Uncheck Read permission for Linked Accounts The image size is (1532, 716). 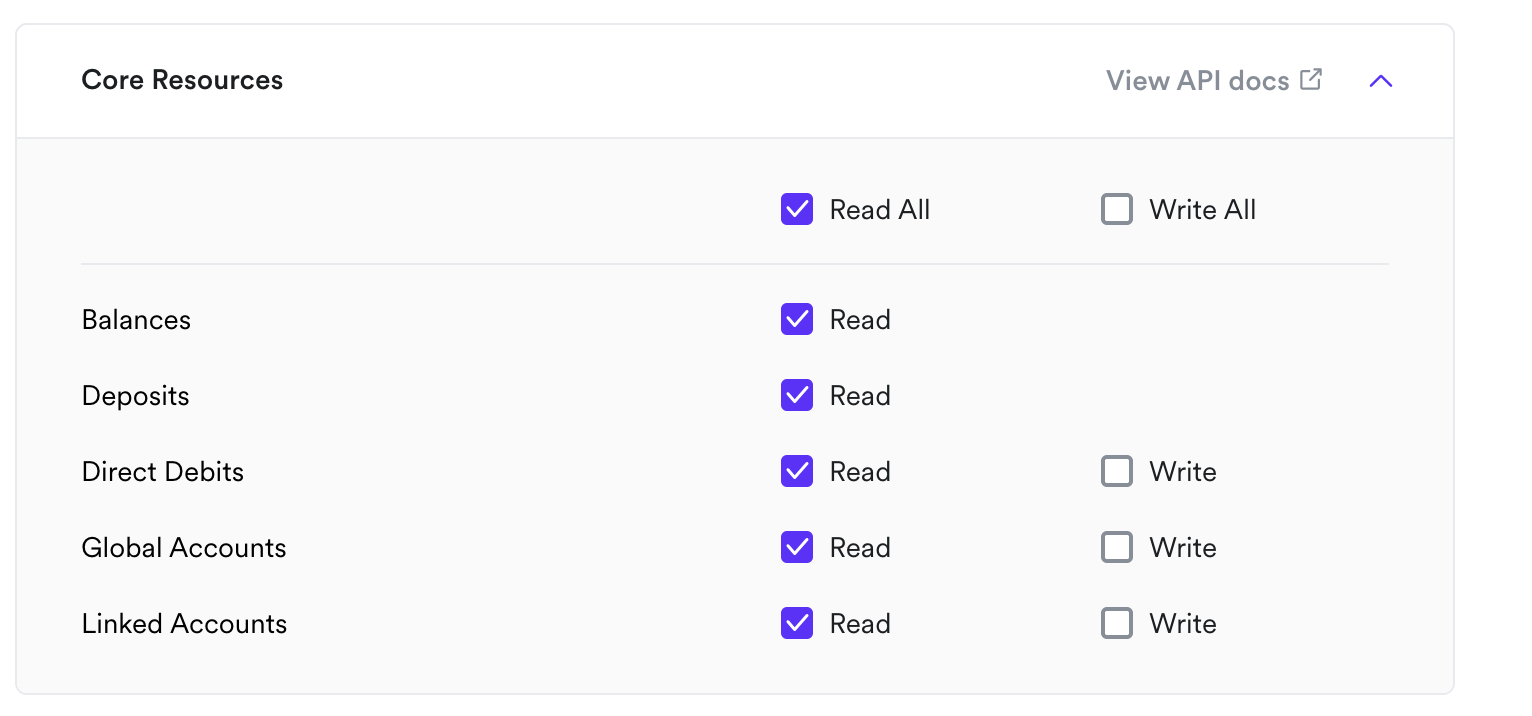point(797,624)
